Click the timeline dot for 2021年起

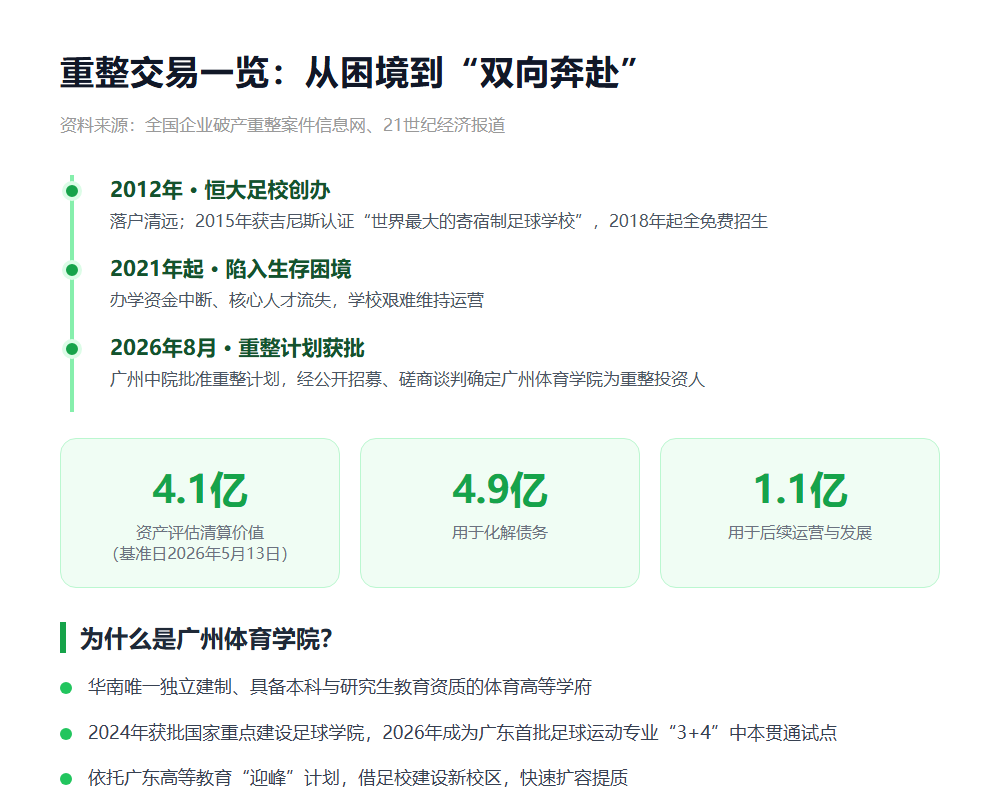tap(72, 270)
